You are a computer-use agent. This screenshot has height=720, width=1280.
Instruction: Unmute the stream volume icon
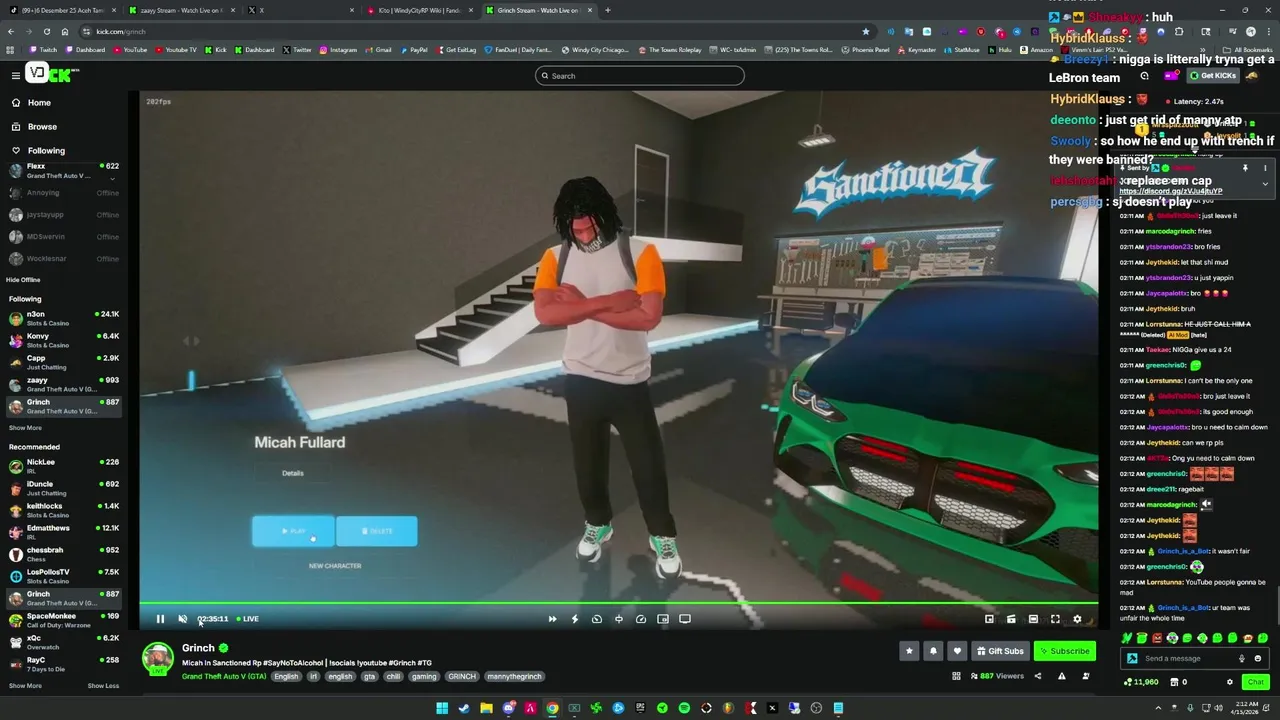tap(182, 619)
